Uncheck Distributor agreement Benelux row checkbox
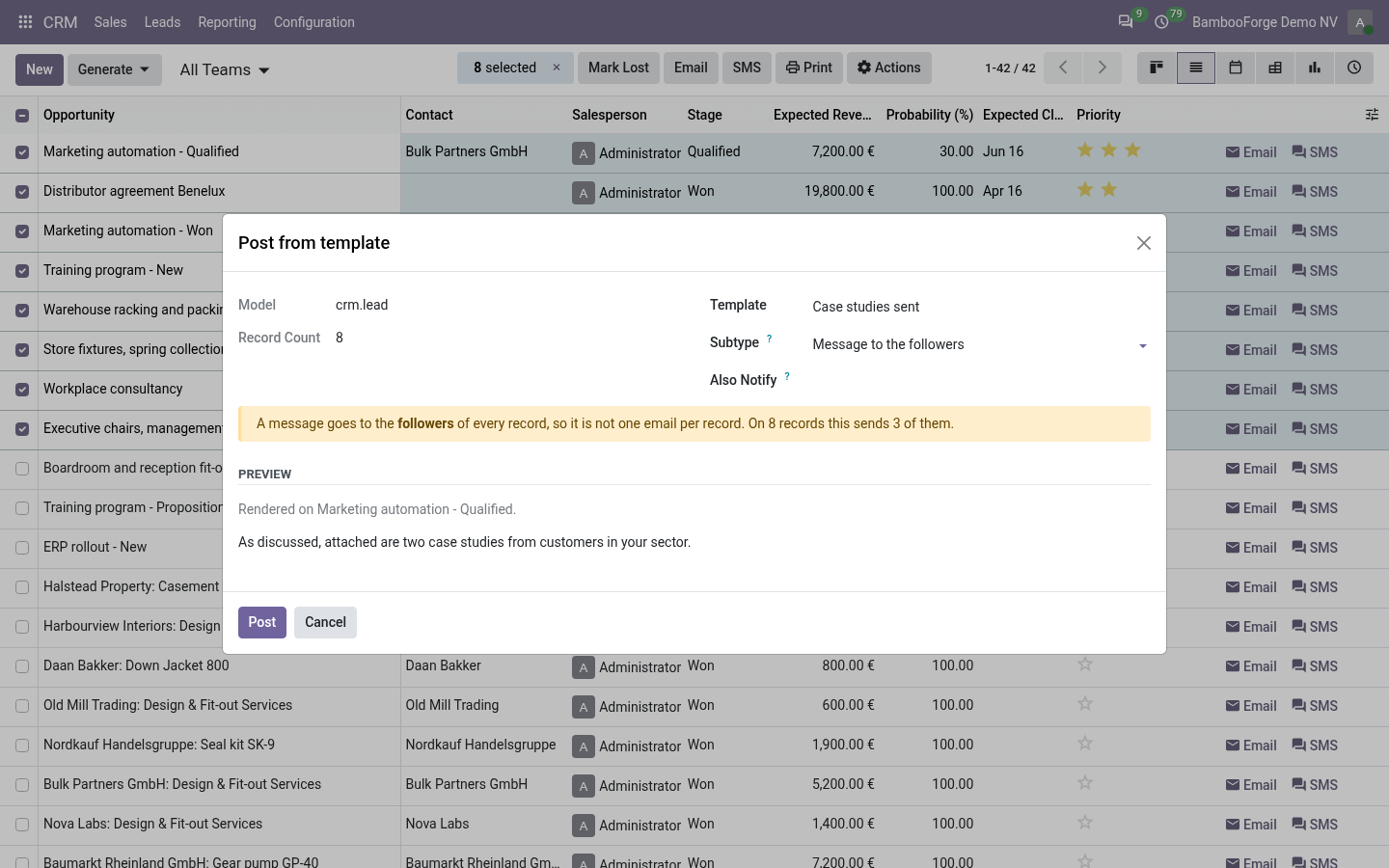The height and width of the screenshot is (868, 1389). (22, 192)
